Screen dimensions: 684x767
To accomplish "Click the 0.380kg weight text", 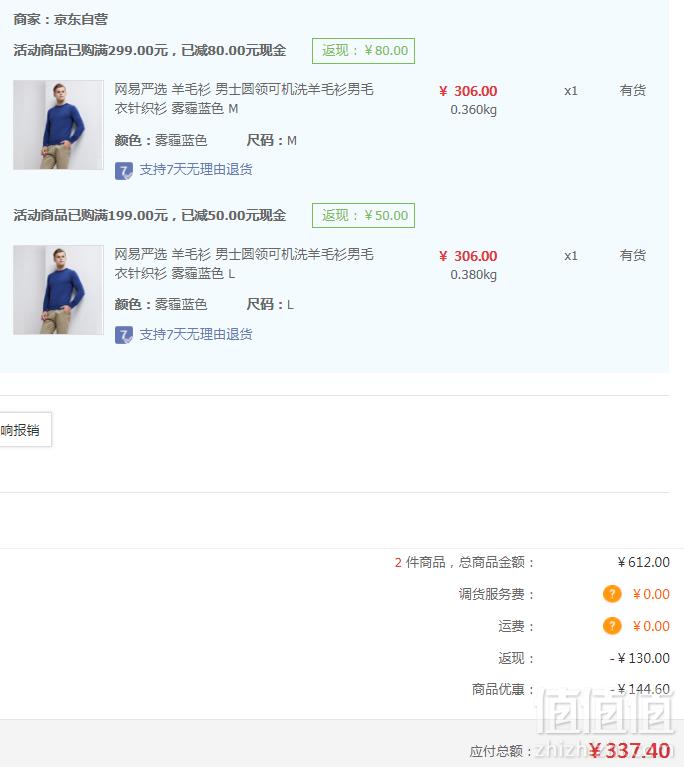I will click(473, 274).
